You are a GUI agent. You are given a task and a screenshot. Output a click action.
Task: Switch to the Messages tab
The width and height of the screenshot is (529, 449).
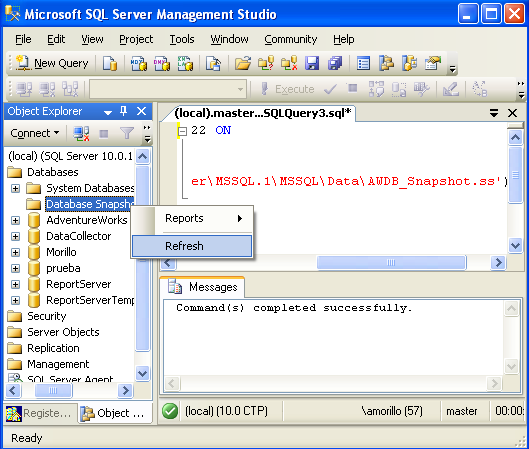coord(203,287)
